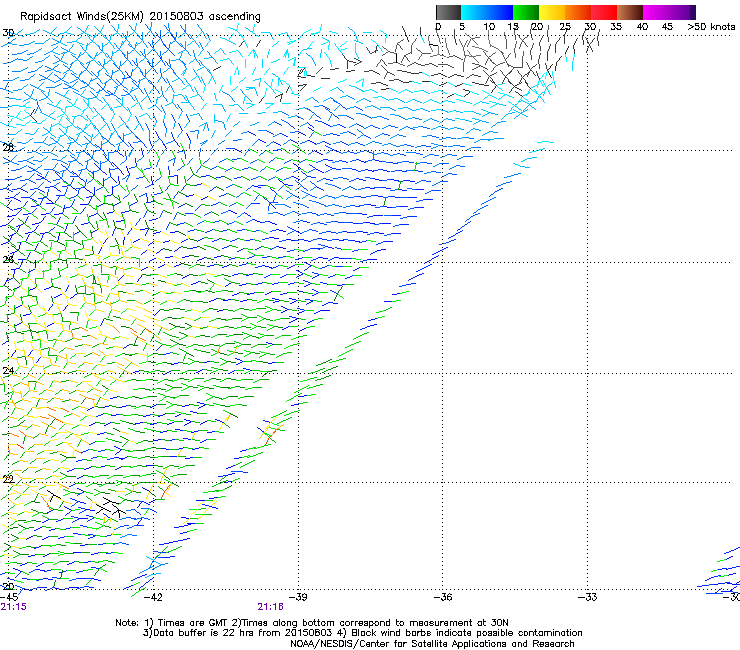Click the latitude label '28'

(x=8, y=147)
